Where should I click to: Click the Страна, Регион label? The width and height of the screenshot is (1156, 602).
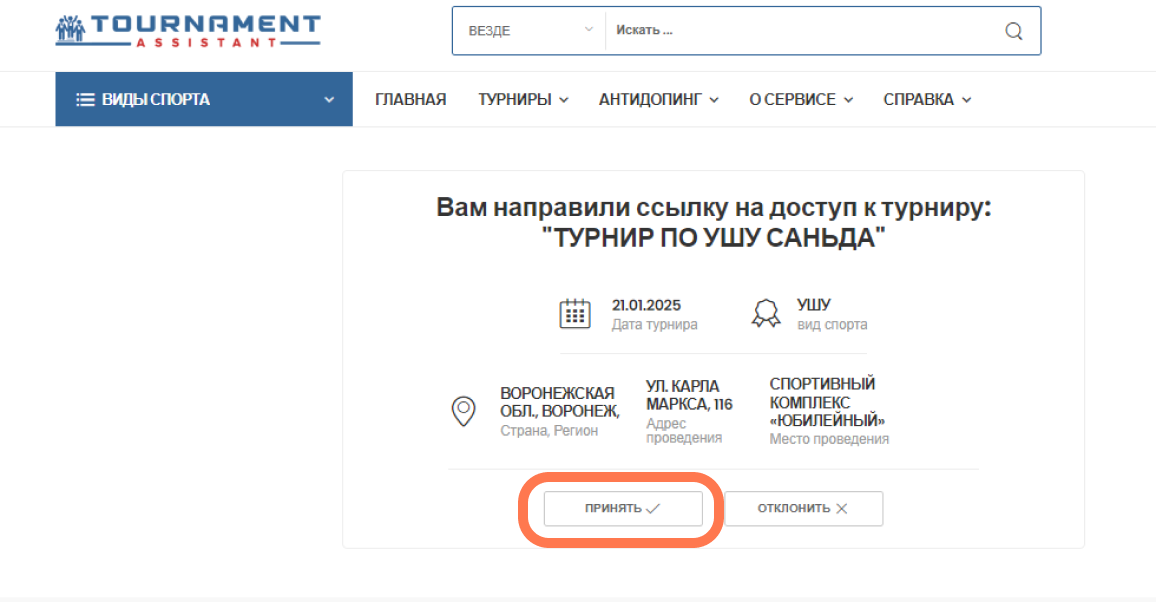549,431
